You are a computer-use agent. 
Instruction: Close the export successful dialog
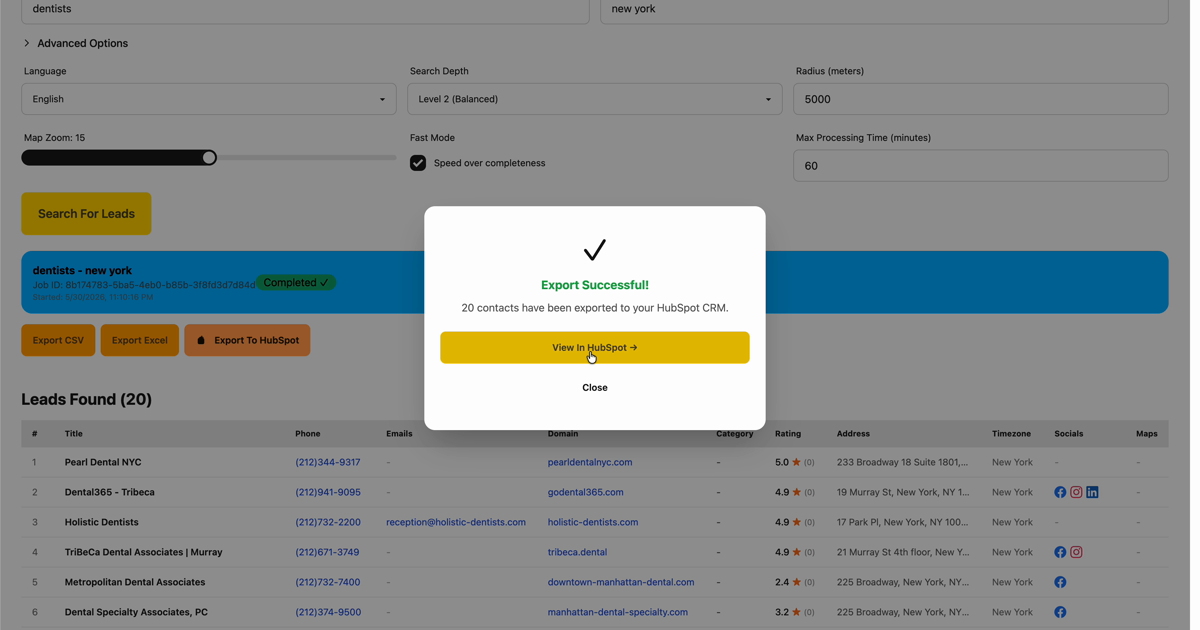pyautogui.click(x=594, y=387)
